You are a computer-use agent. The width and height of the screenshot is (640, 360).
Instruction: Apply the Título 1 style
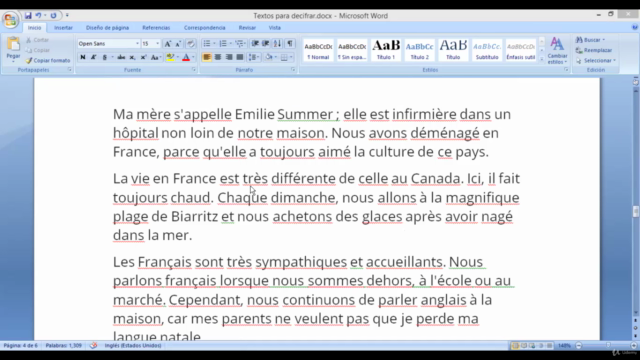(386, 50)
